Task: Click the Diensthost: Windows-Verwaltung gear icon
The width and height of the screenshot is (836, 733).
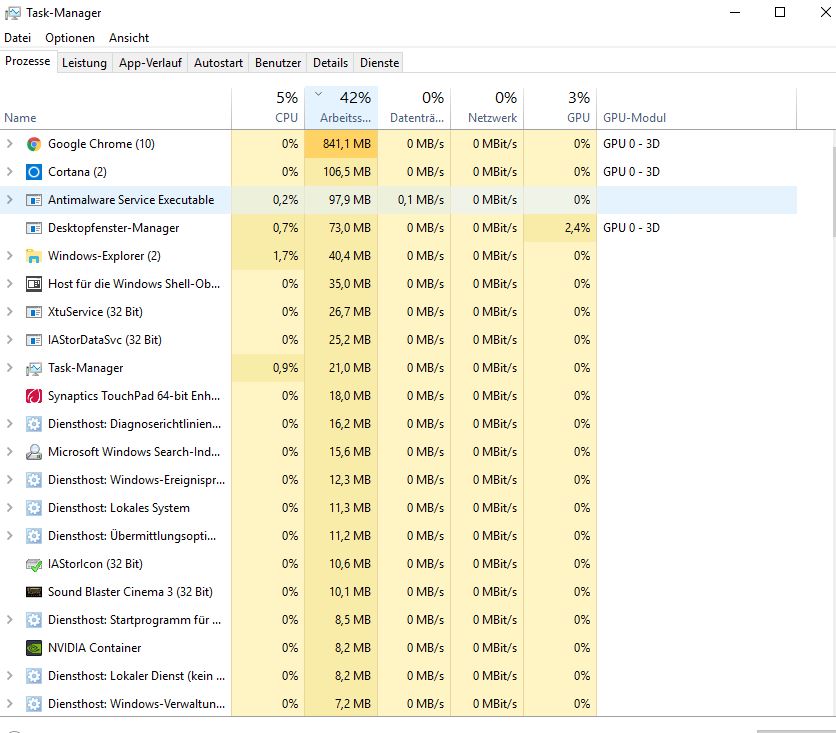Action: (34, 704)
